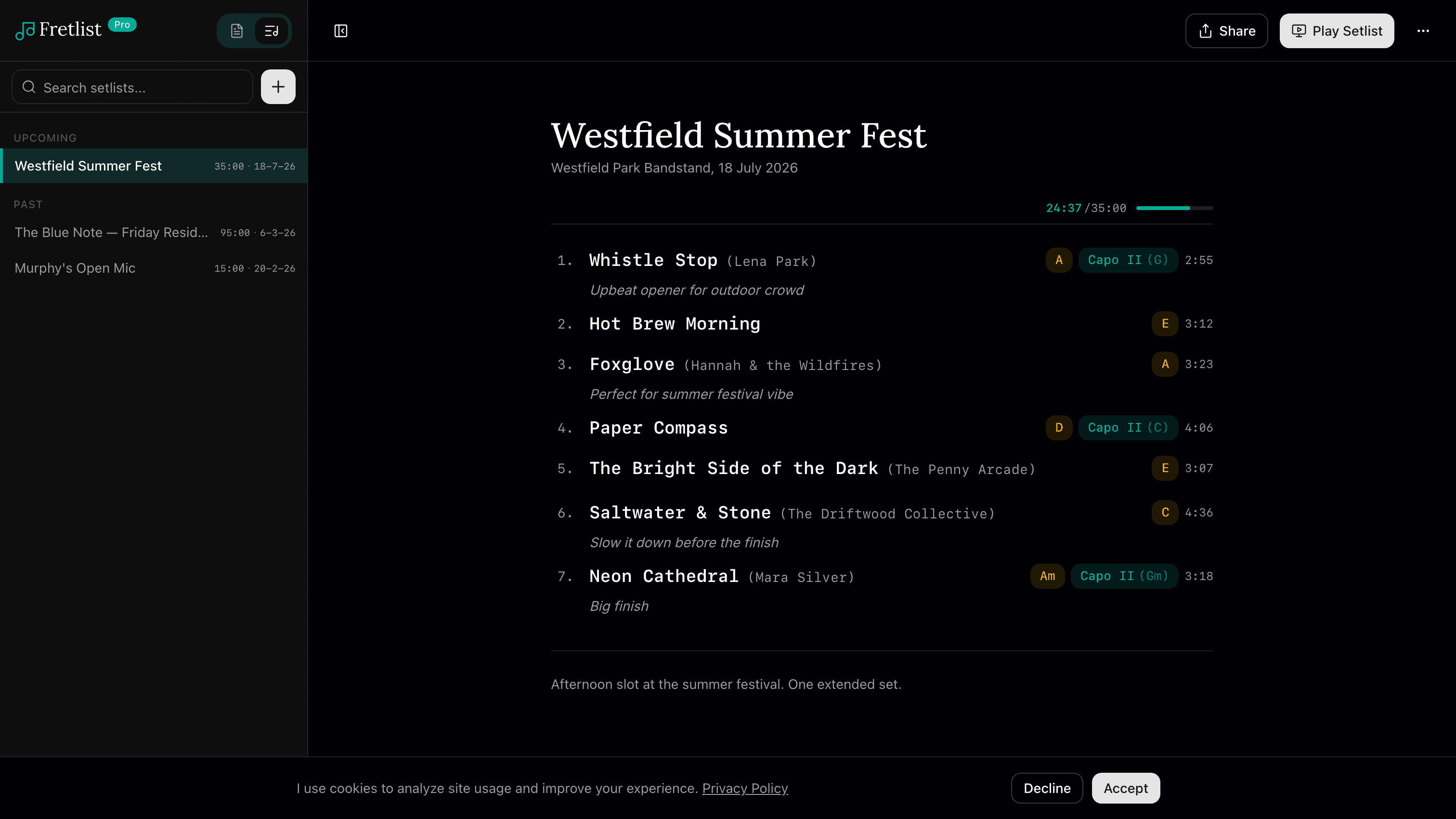Focus the Search setlists field
The width and height of the screenshot is (1456, 819).
coord(133,87)
